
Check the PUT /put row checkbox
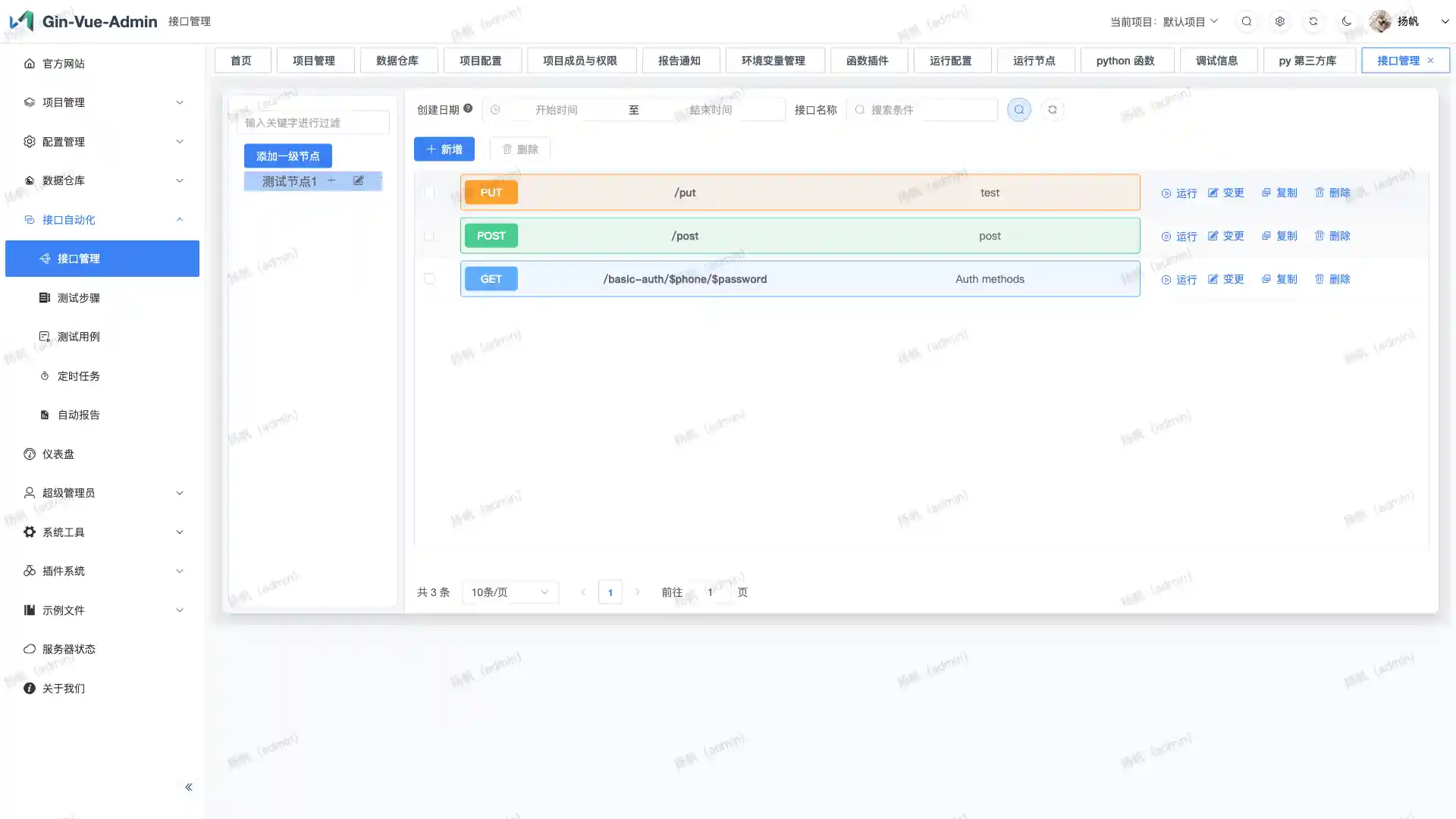click(x=429, y=193)
